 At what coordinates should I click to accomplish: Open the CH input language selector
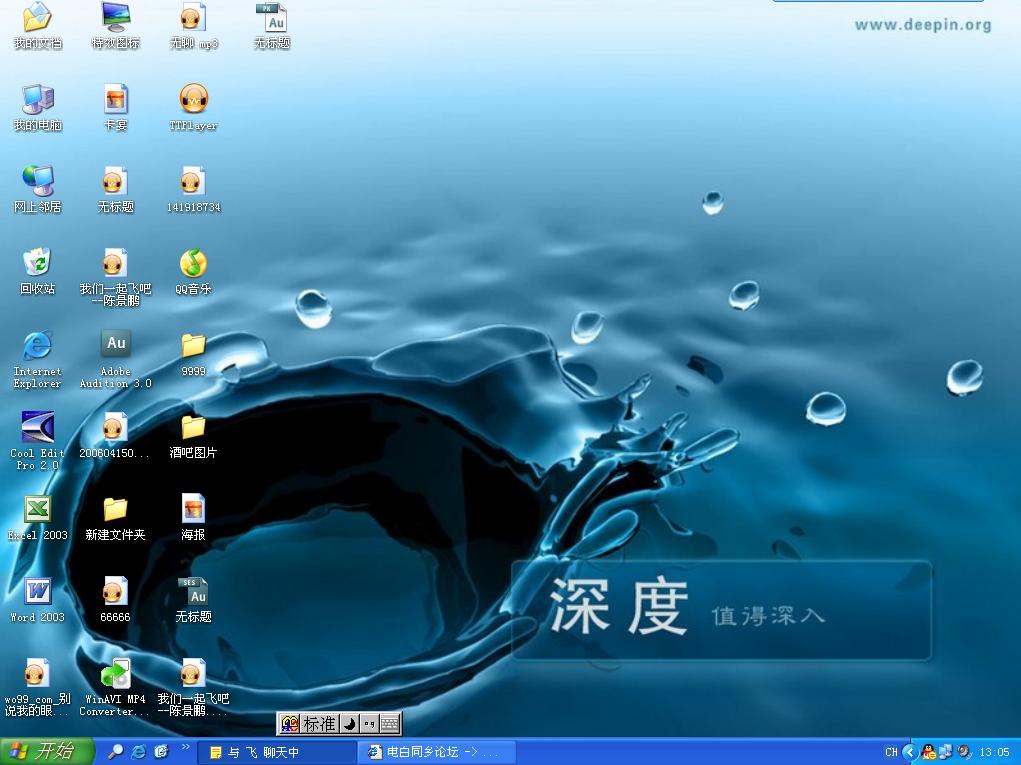click(x=891, y=752)
